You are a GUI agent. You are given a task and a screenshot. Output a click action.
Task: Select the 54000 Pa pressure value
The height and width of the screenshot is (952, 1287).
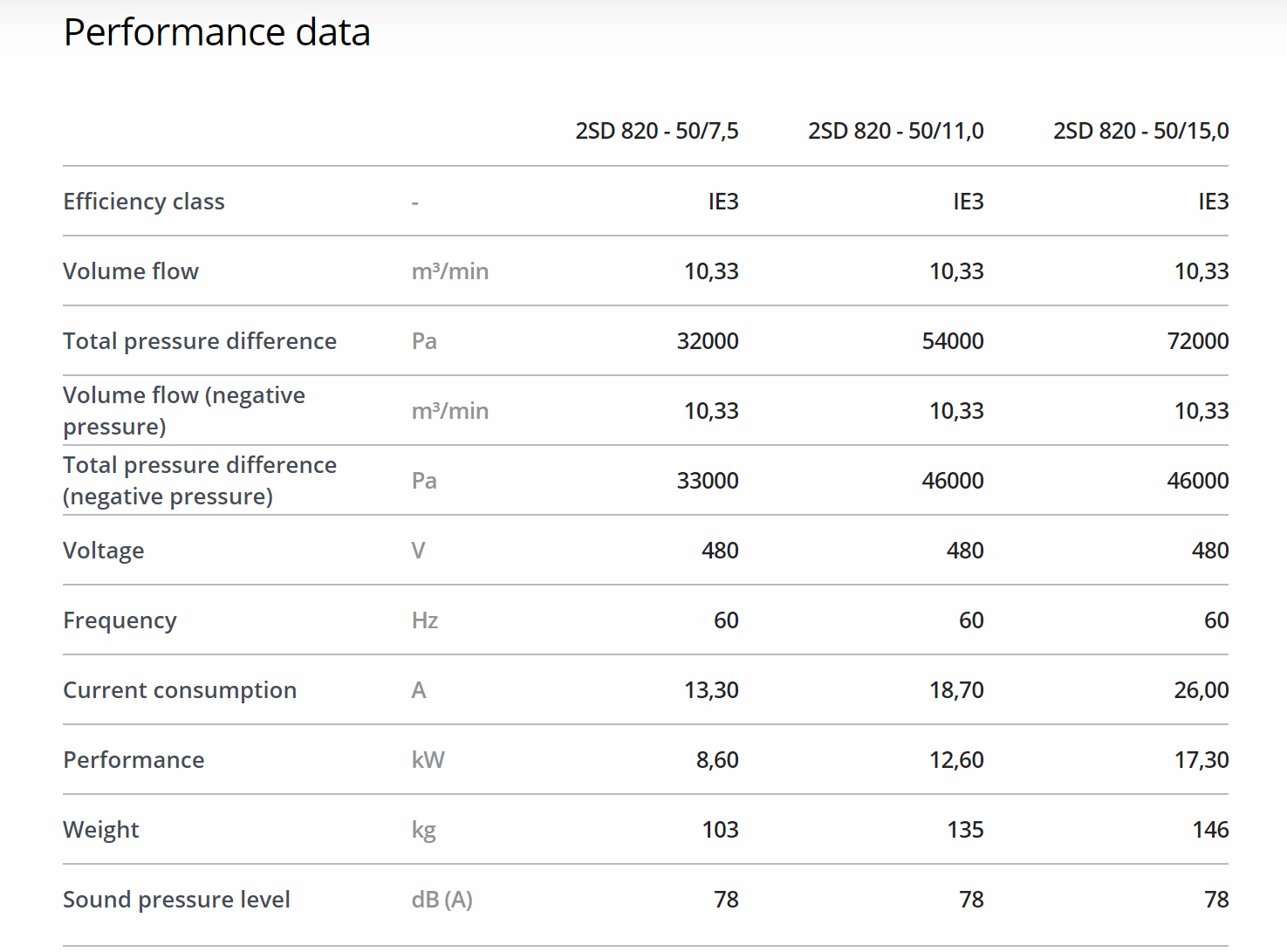953,341
